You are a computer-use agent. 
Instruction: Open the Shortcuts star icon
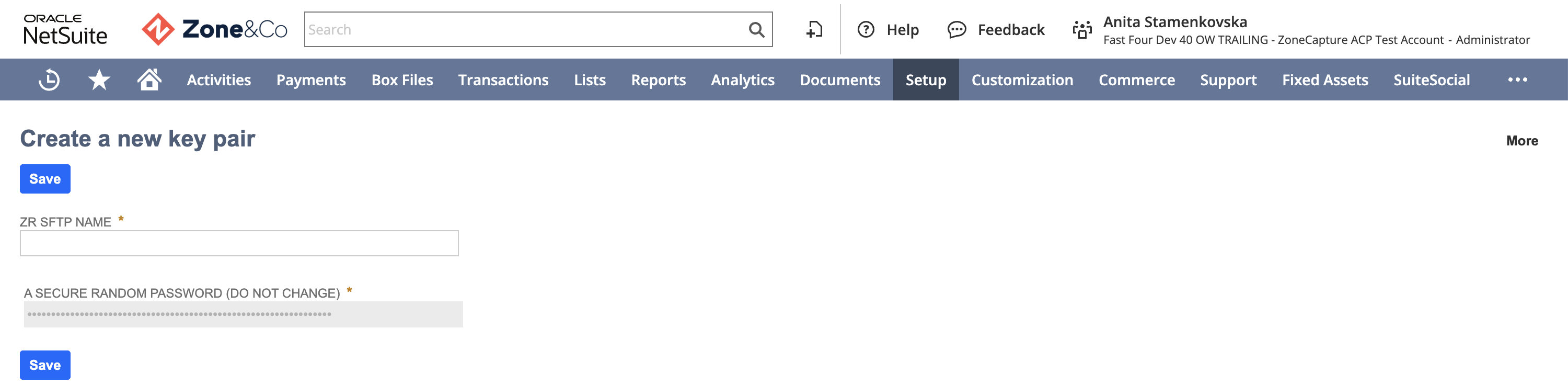pyautogui.click(x=99, y=80)
